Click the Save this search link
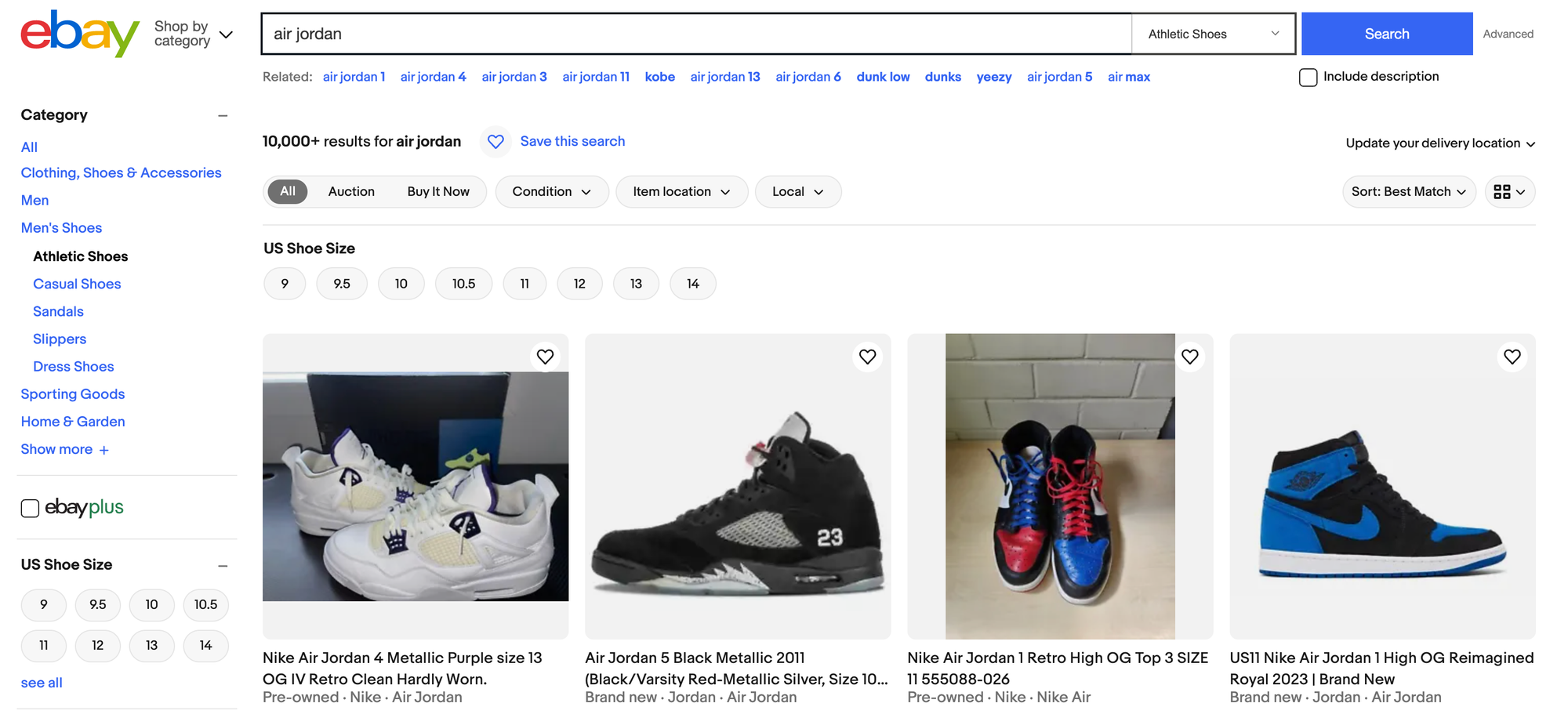 coord(572,142)
